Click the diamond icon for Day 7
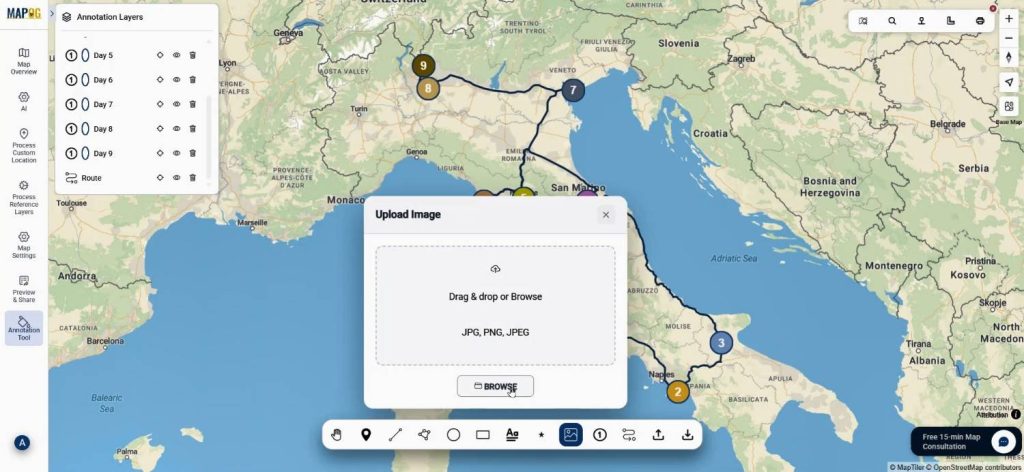The width and height of the screenshot is (1024, 472). pos(160,104)
